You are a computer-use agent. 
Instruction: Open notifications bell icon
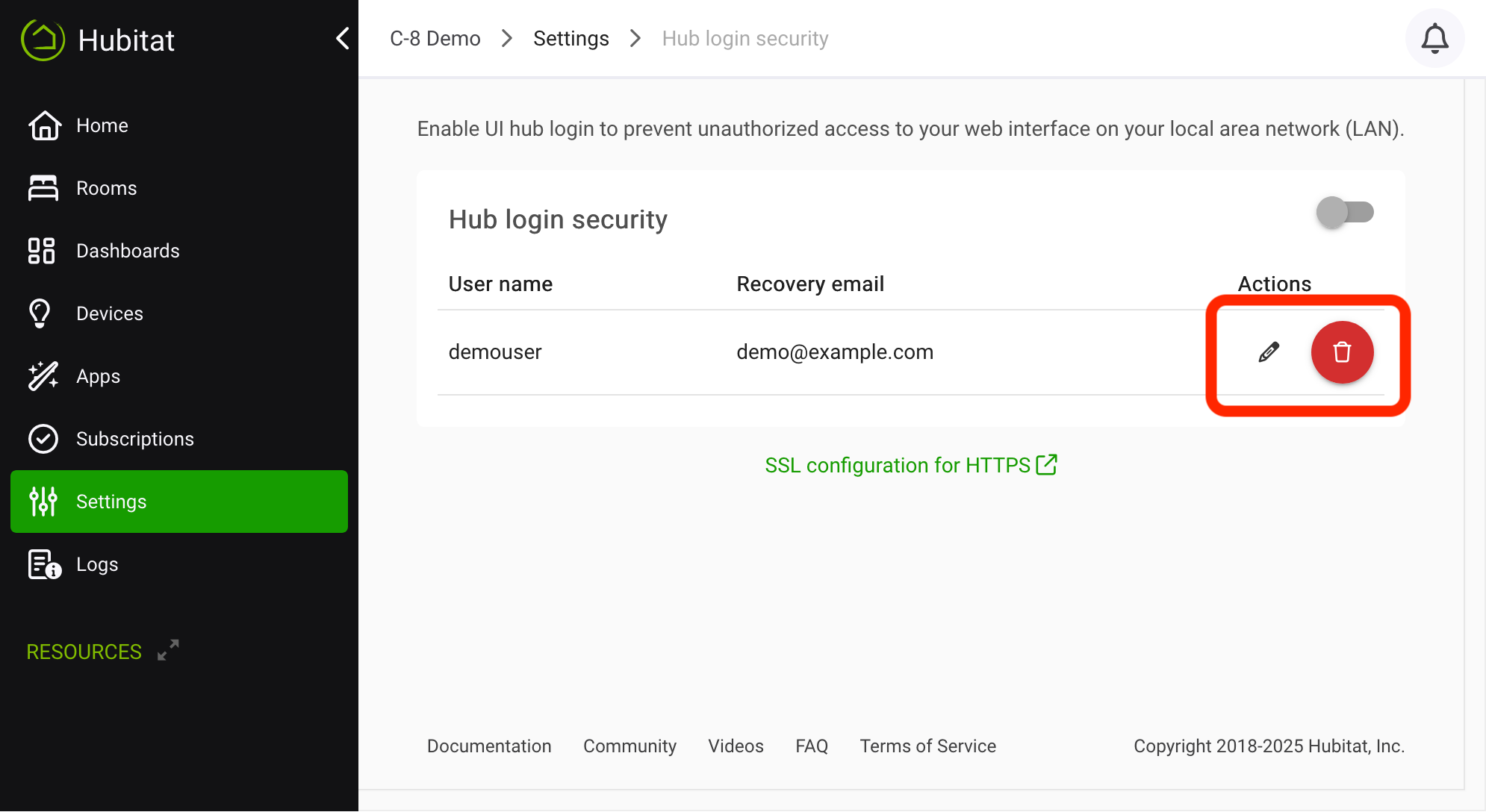click(1434, 39)
